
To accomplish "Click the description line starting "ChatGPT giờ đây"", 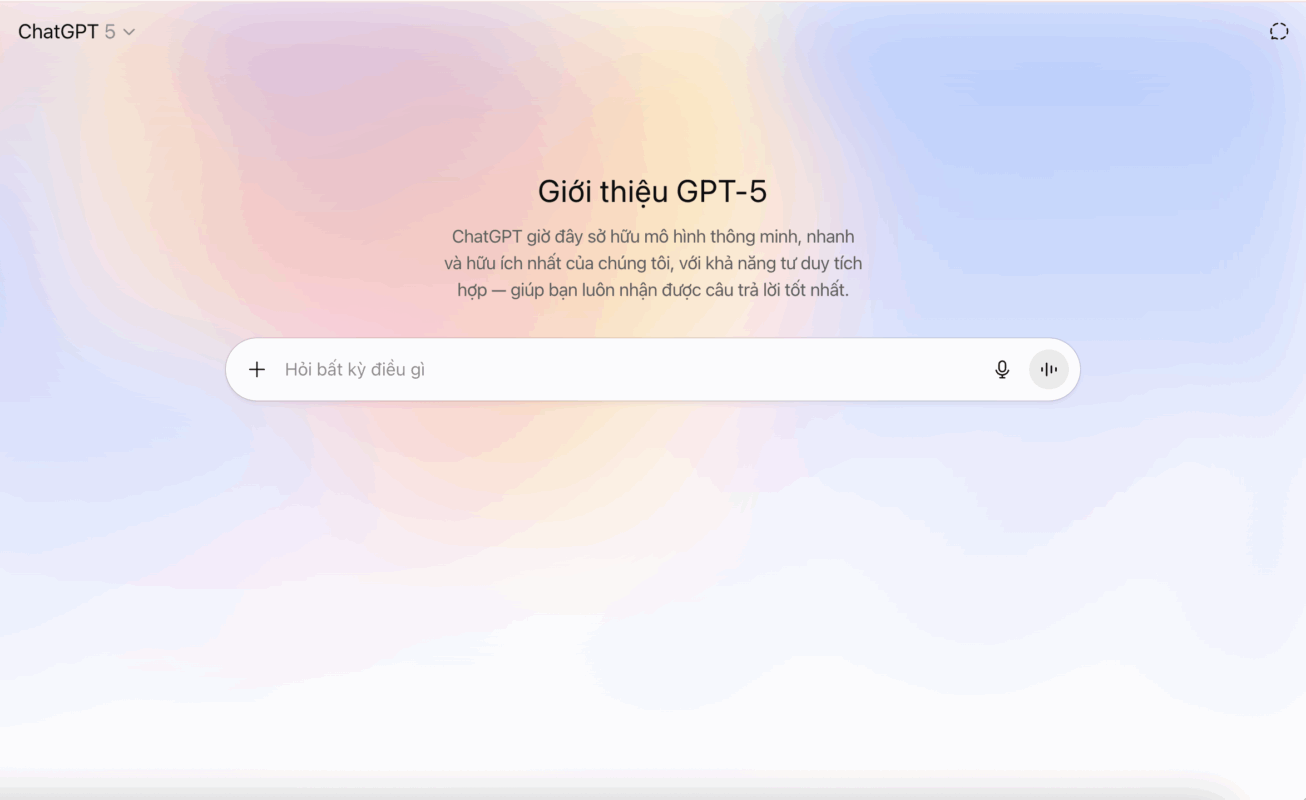I will click(653, 237).
